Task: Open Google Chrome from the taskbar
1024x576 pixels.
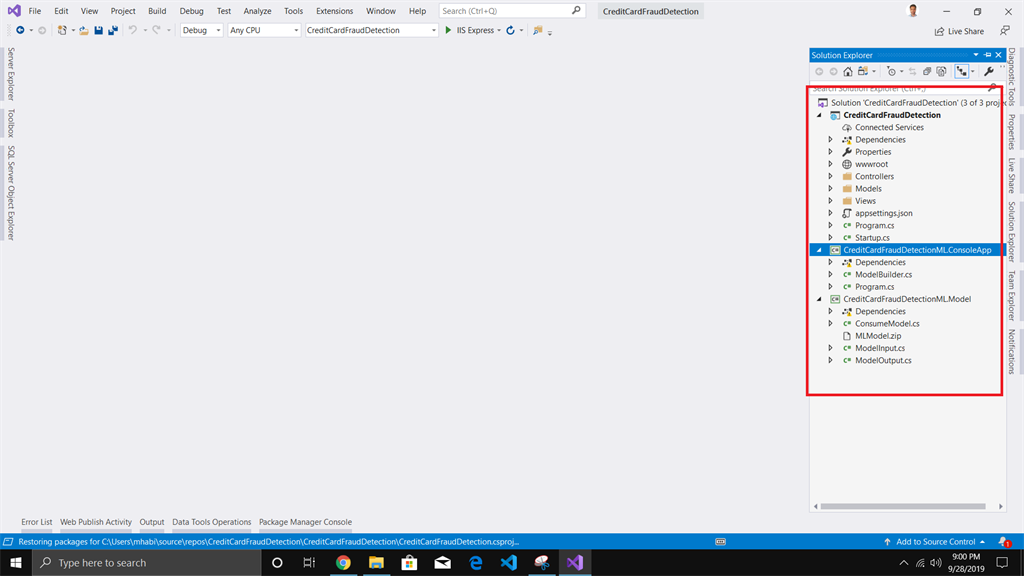Action: (x=343, y=562)
